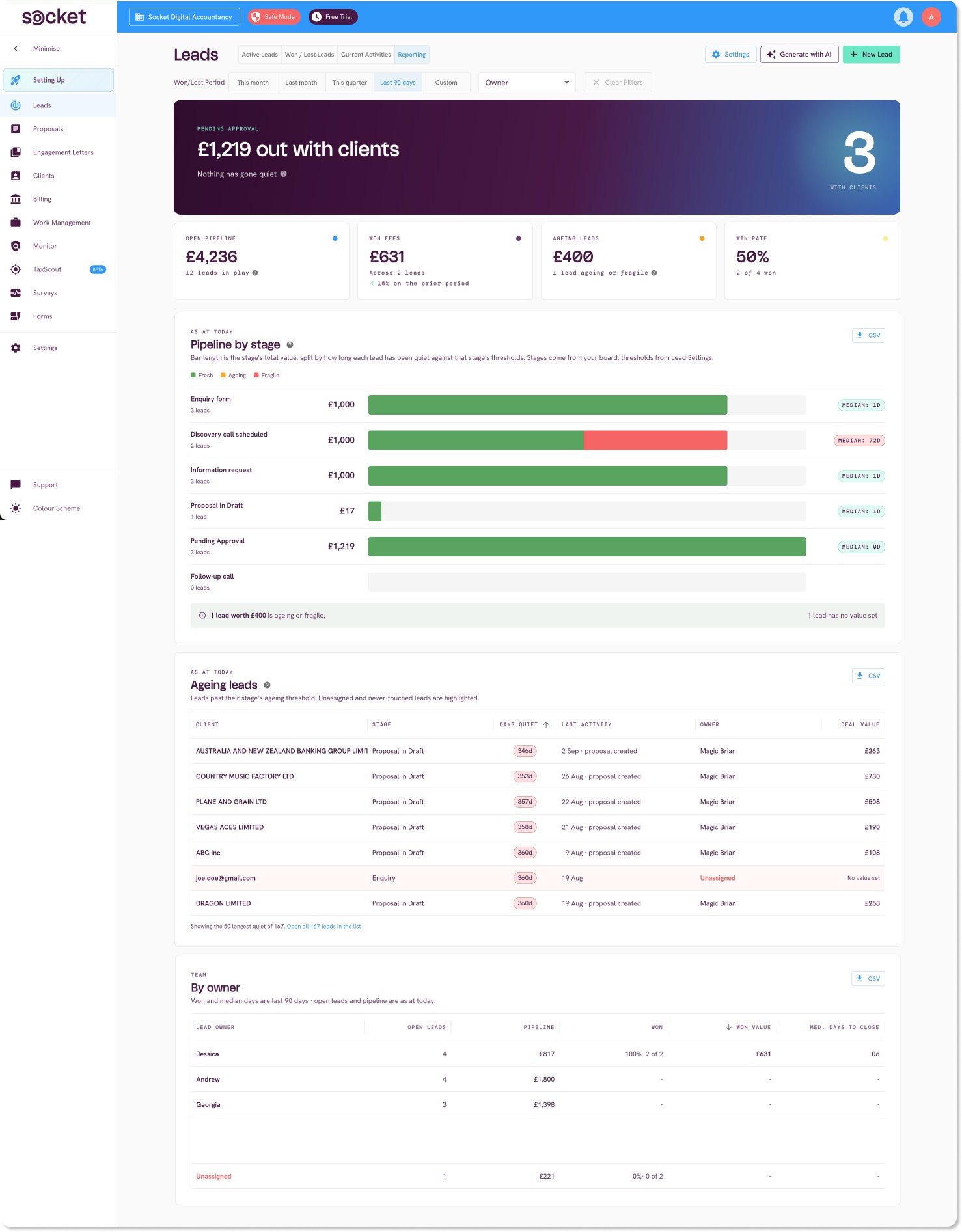
Task: Click help icon next to Ageing leads heading
Action: pos(267,685)
